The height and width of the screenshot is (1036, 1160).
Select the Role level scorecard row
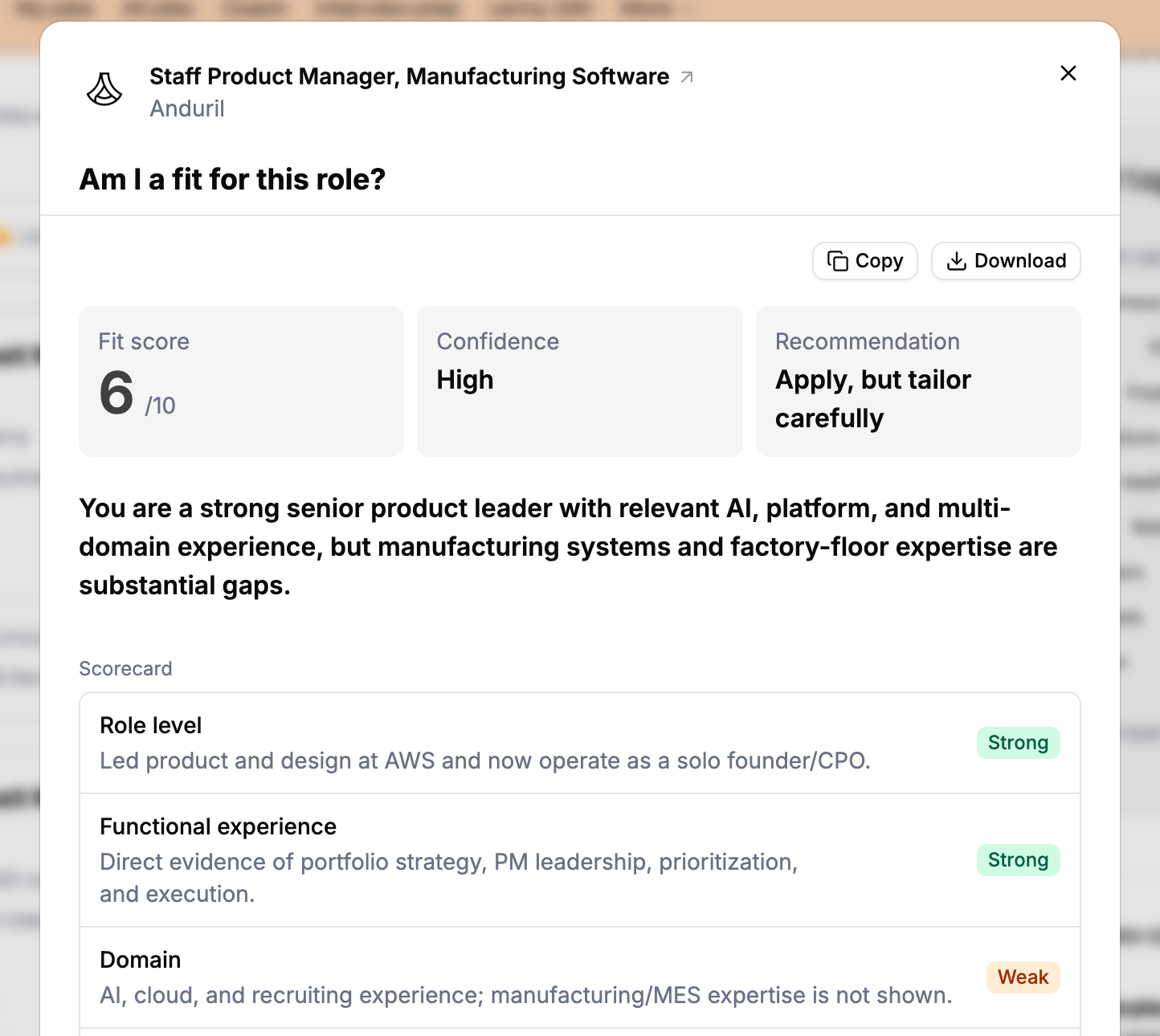[580, 743]
